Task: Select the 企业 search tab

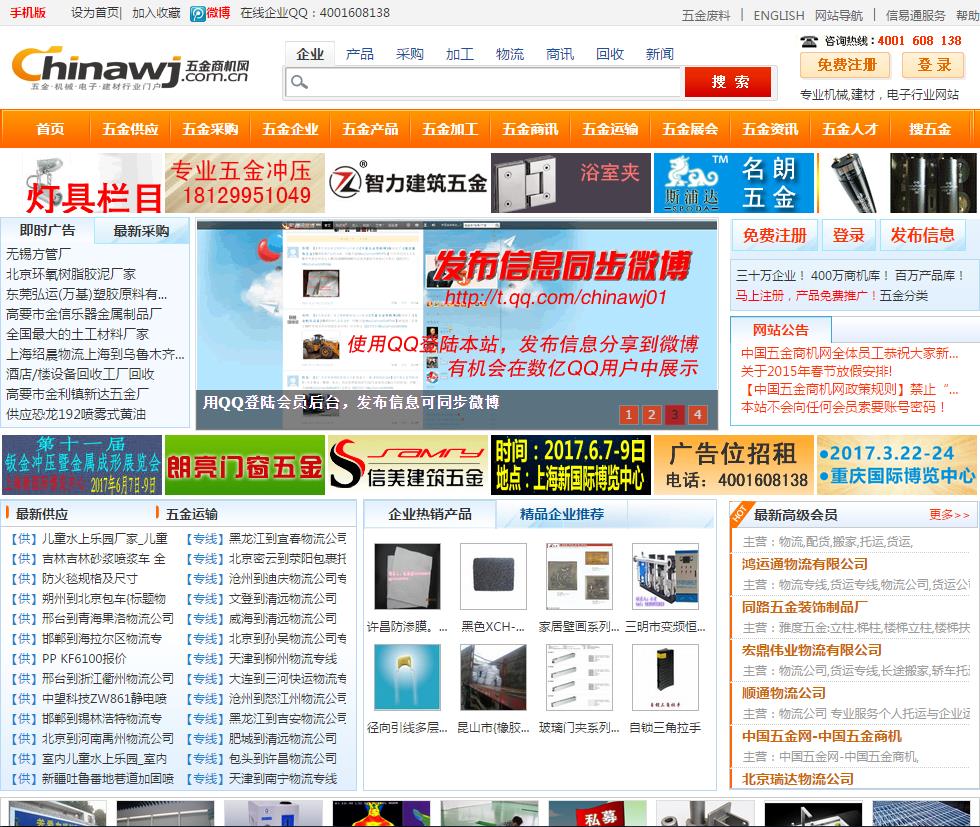Action: (x=310, y=54)
